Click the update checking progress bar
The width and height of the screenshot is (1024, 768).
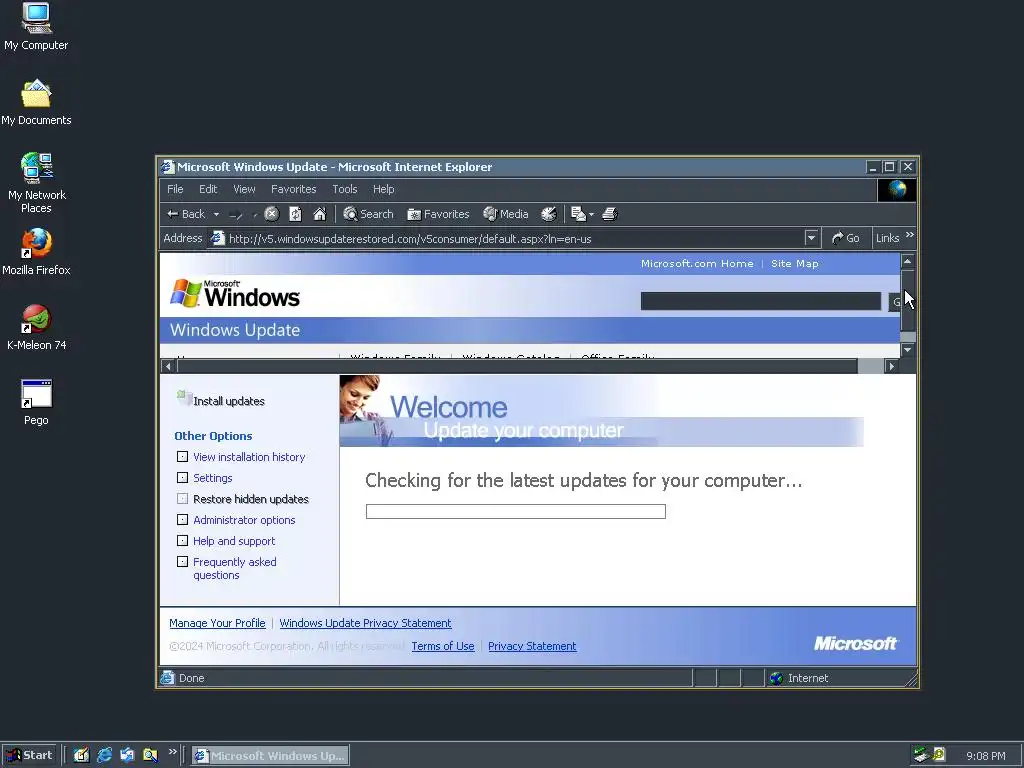pyautogui.click(x=515, y=511)
